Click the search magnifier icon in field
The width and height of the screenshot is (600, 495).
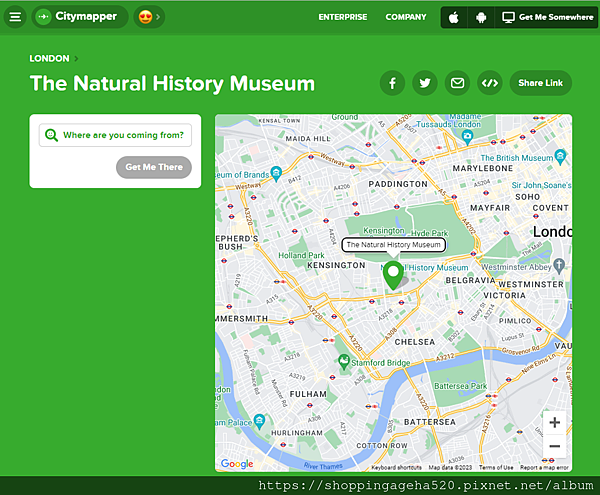(x=51, y=135)
